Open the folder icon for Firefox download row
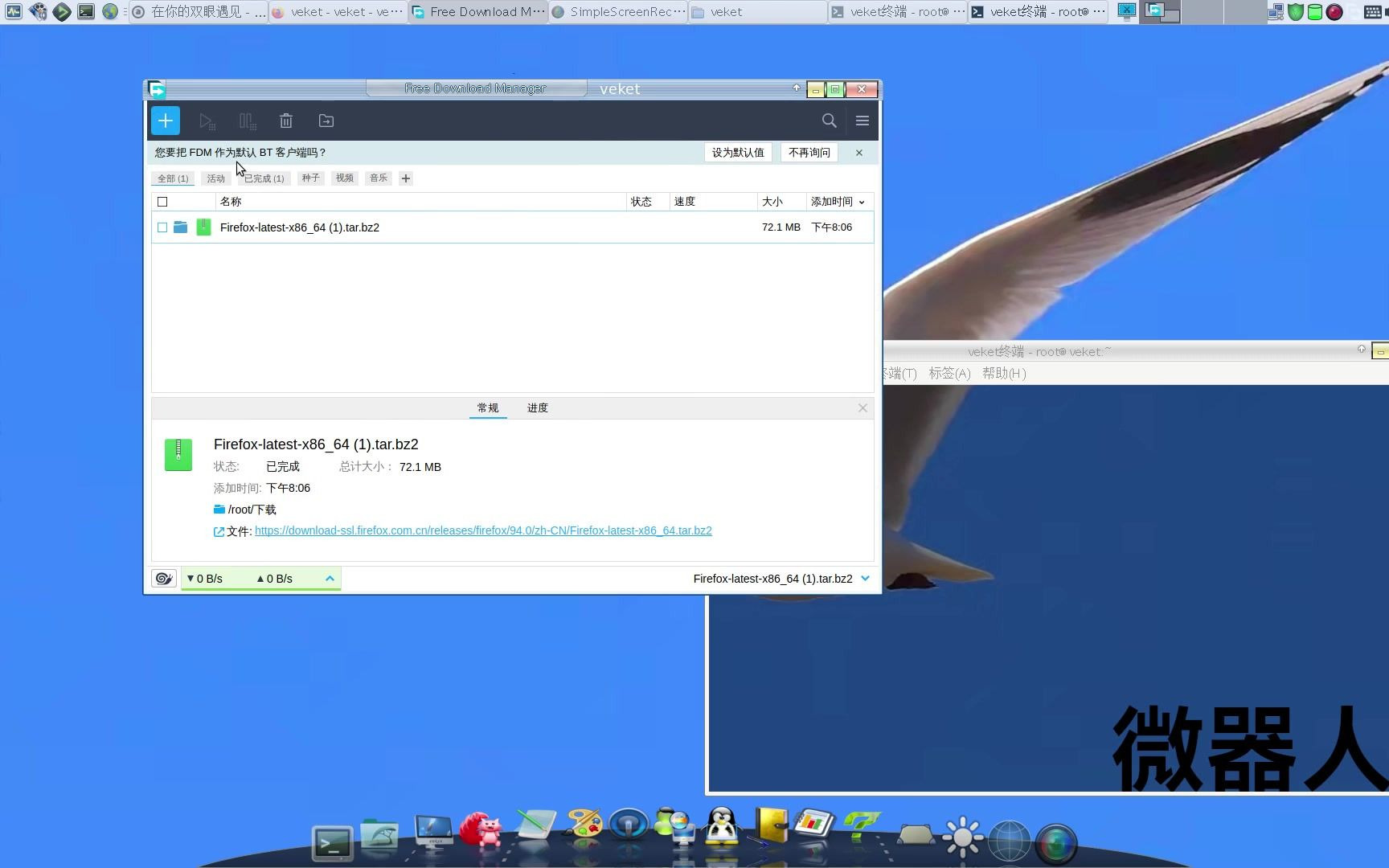 click(181, 227)
